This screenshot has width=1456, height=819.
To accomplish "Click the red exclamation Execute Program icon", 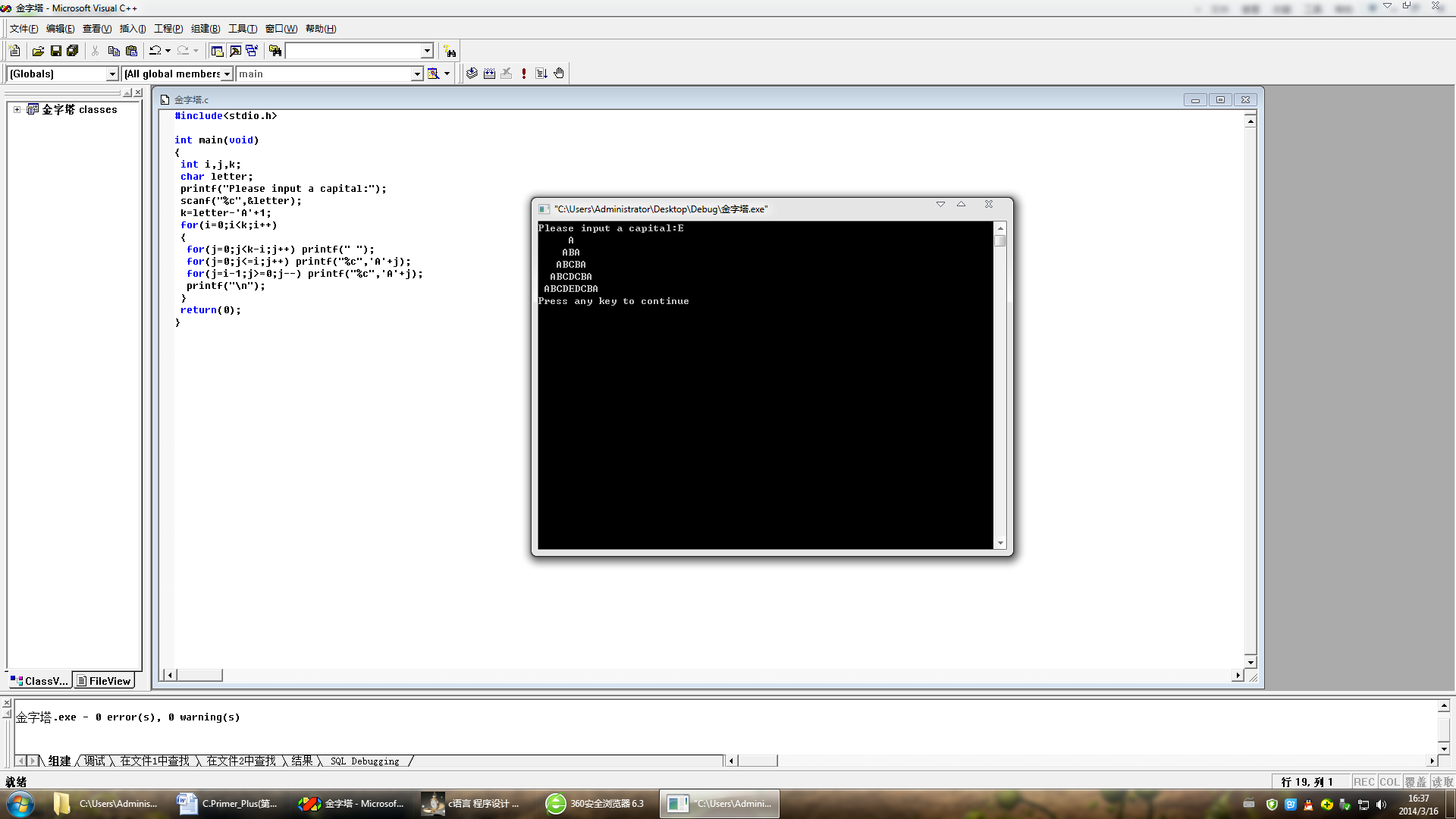I will pos(524,74).
